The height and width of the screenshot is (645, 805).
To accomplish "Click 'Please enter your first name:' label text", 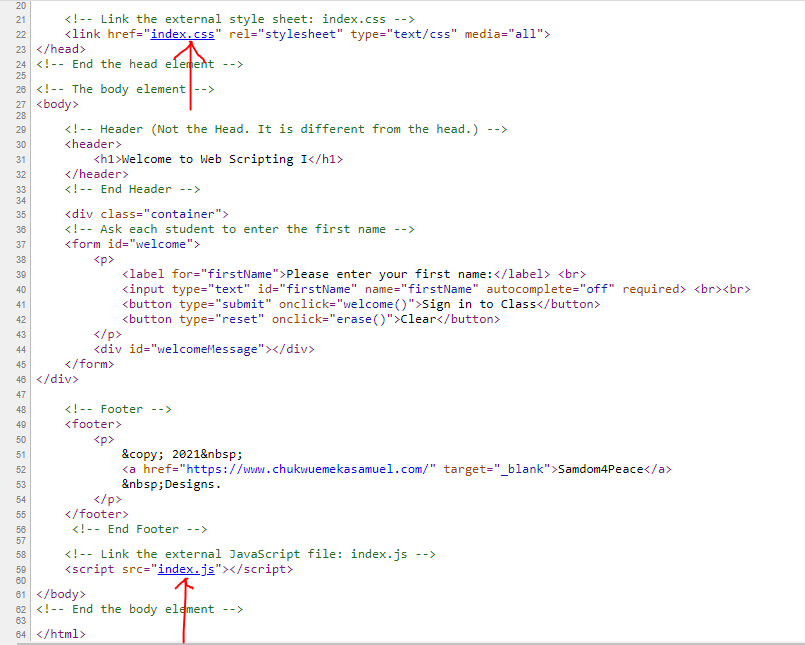I will pos(389,274).
